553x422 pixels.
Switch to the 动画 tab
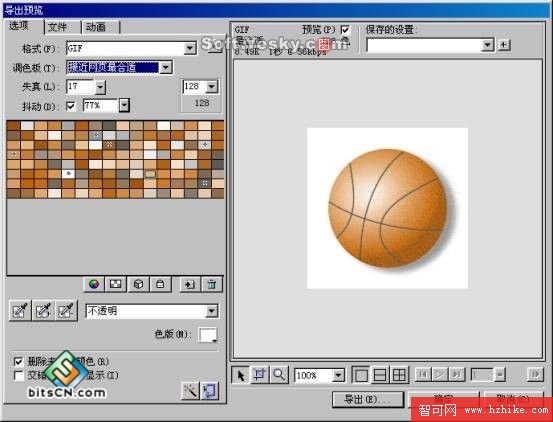pyautogui.click(x=101, y=27)
